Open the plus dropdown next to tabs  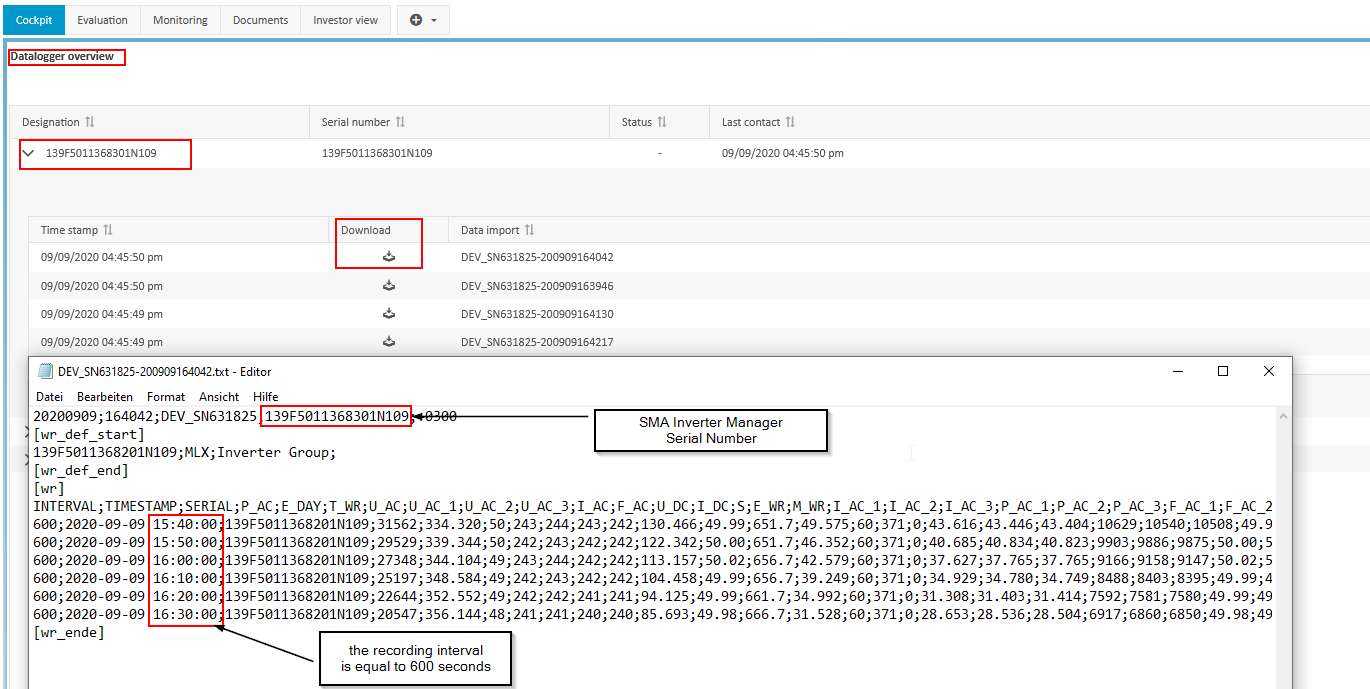pos(423,20)
